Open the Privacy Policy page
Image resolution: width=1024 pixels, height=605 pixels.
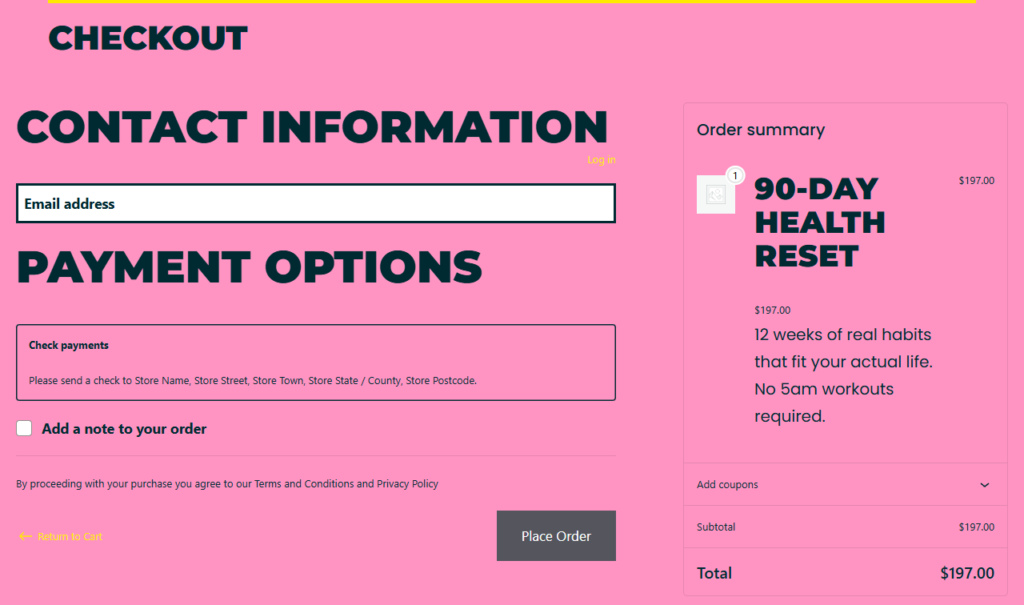coord(406,483)
